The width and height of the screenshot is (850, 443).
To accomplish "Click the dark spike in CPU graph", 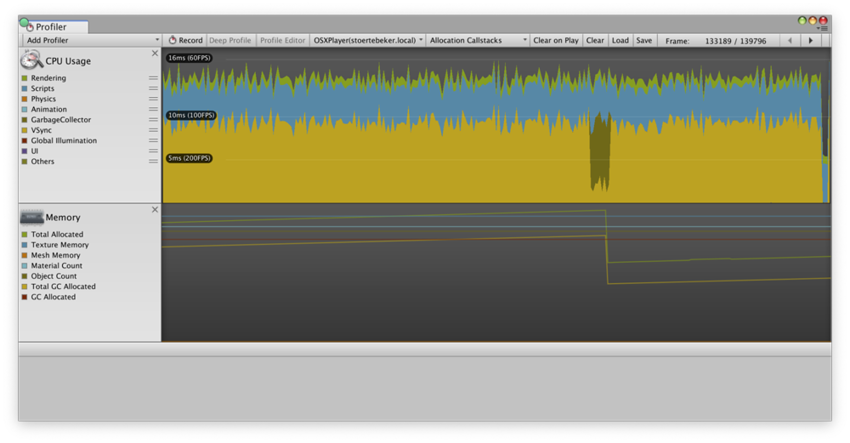I will point(599,150).
